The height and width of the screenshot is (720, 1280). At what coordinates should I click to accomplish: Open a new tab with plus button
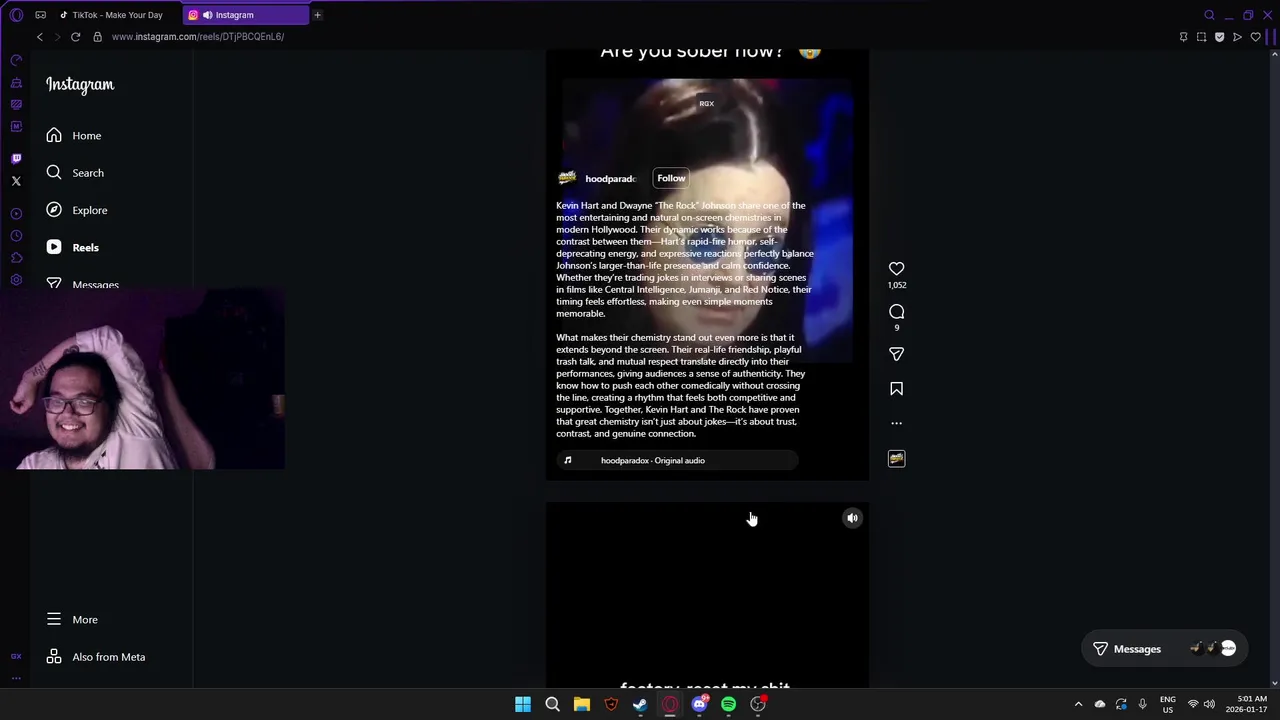click(x=317, y=15)
